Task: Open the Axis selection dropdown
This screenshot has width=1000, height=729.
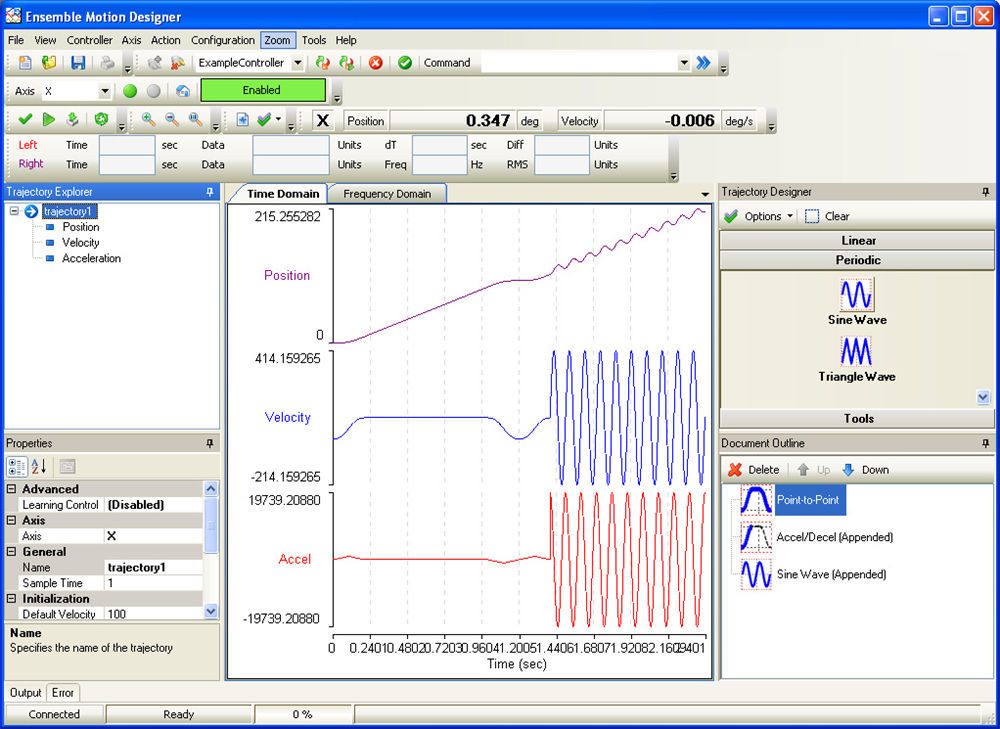Action: tap(105, 90)
